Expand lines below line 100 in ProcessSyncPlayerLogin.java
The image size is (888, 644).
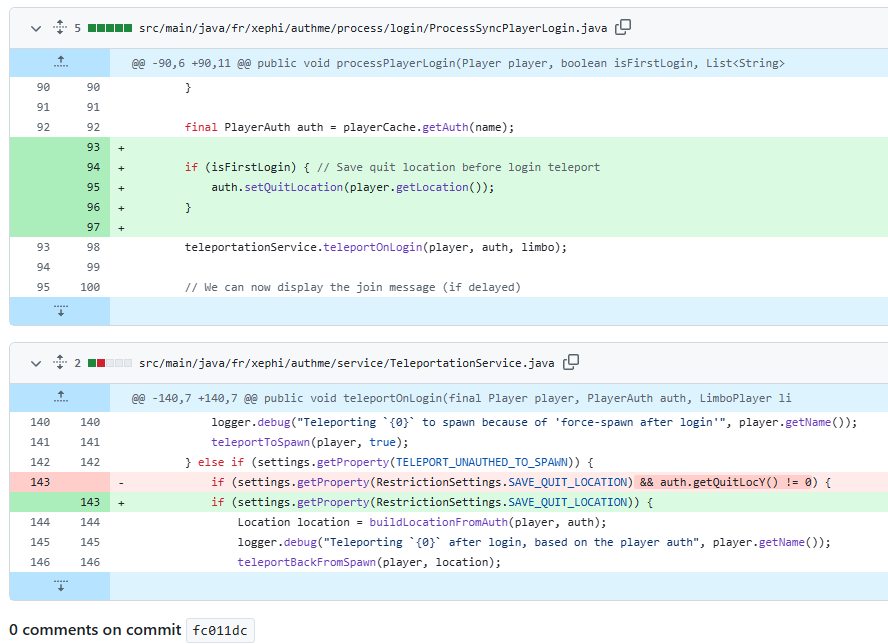coord(60,311)
